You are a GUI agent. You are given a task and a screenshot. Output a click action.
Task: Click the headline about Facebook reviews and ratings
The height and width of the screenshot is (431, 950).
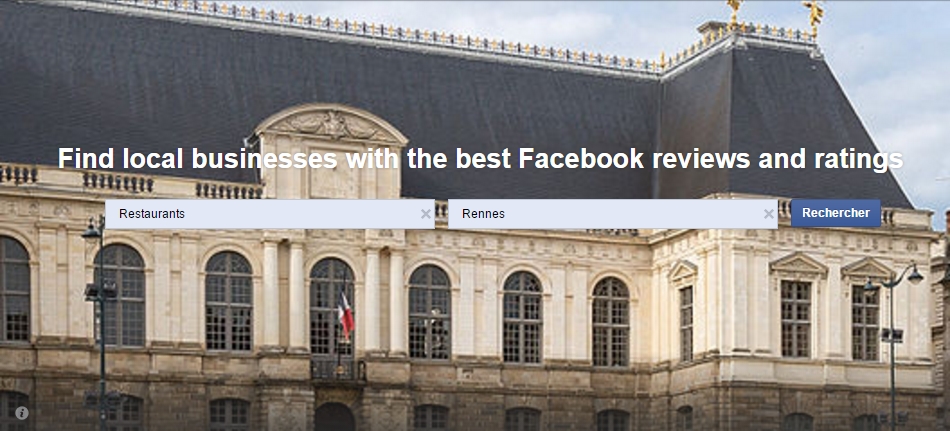click(x=480, y=159)
